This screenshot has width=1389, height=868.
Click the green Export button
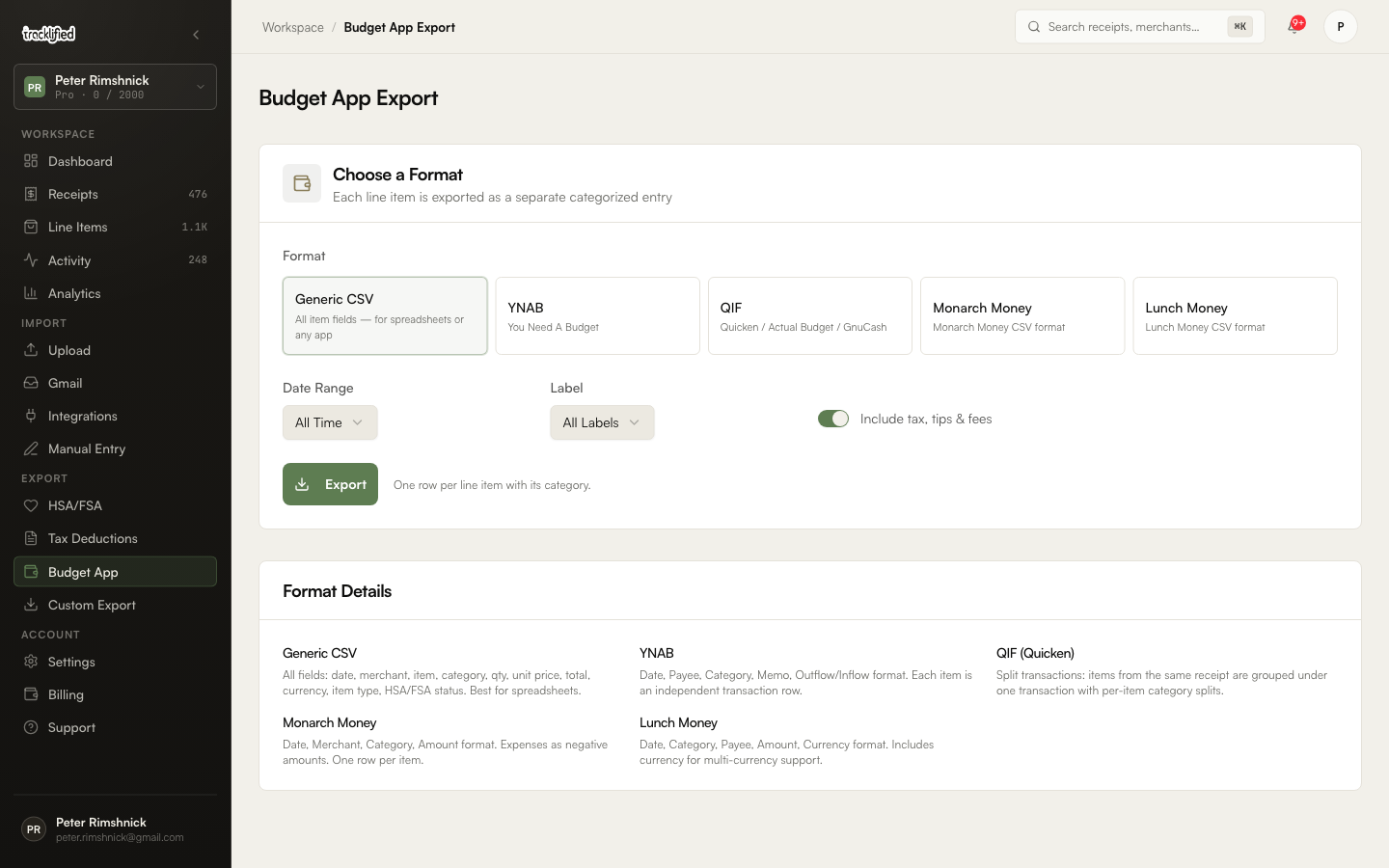(330, 484)
